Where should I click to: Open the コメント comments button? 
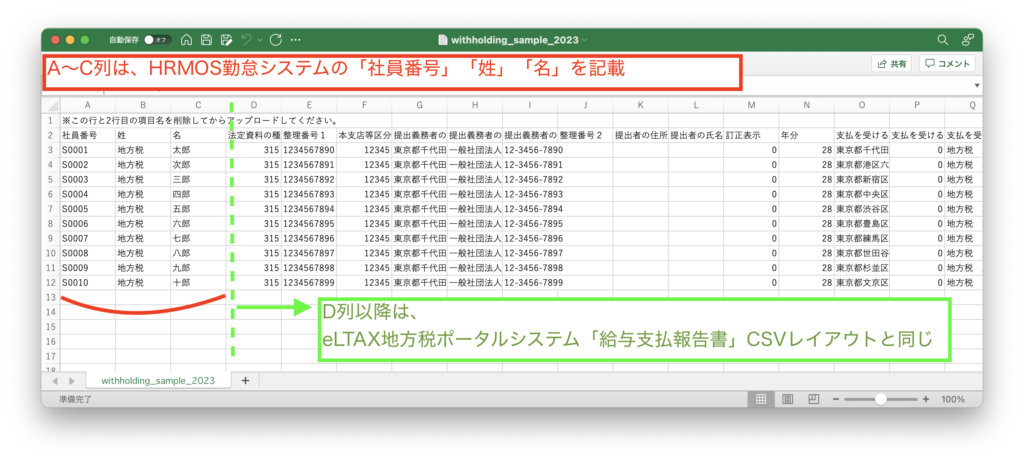coord(946,64)
